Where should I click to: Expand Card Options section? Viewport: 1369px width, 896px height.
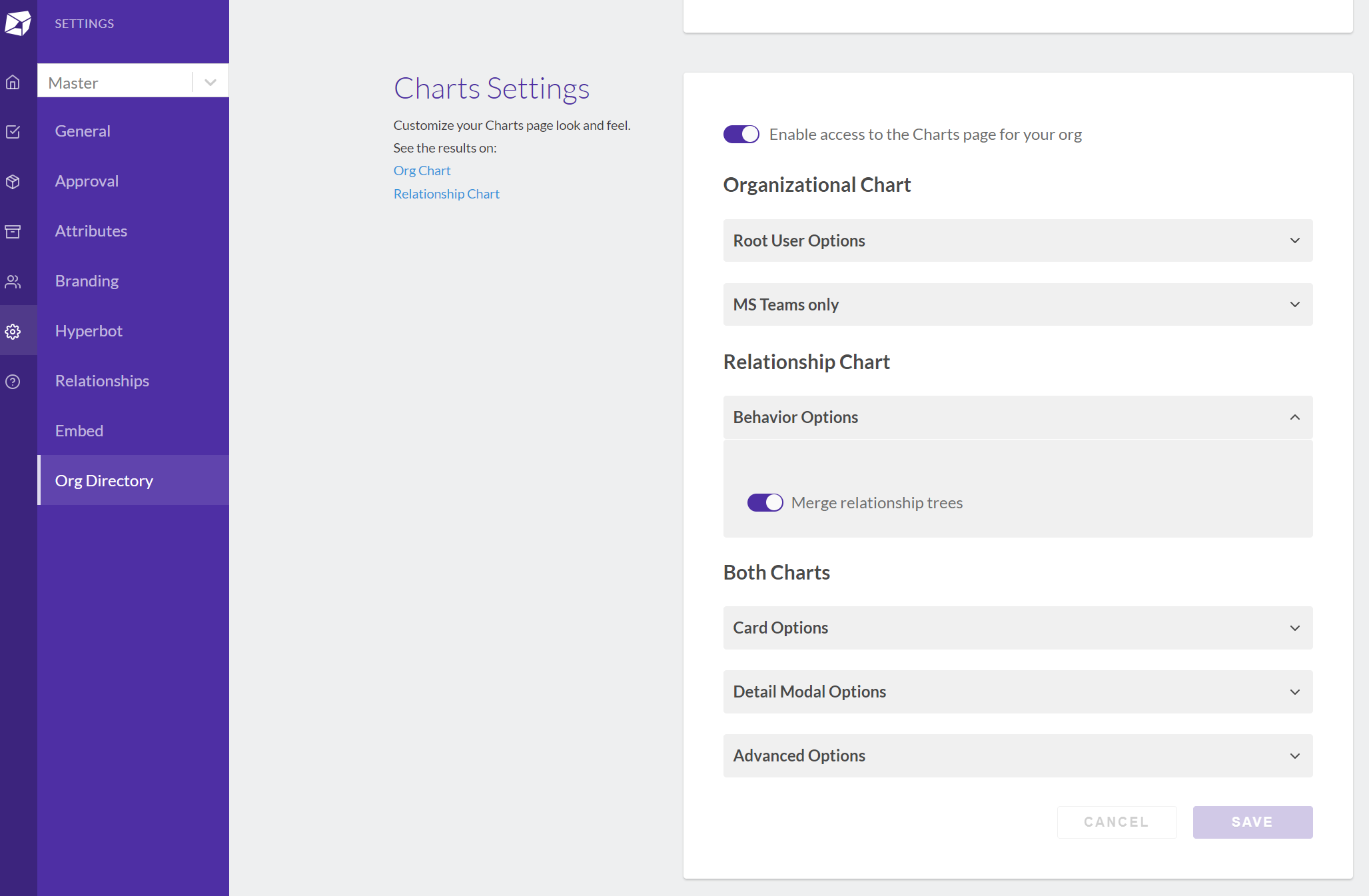point(1018,628)
